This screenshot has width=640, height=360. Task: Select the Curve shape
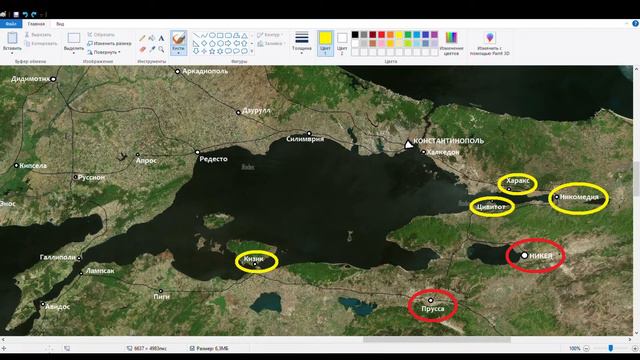coord(204,36)
